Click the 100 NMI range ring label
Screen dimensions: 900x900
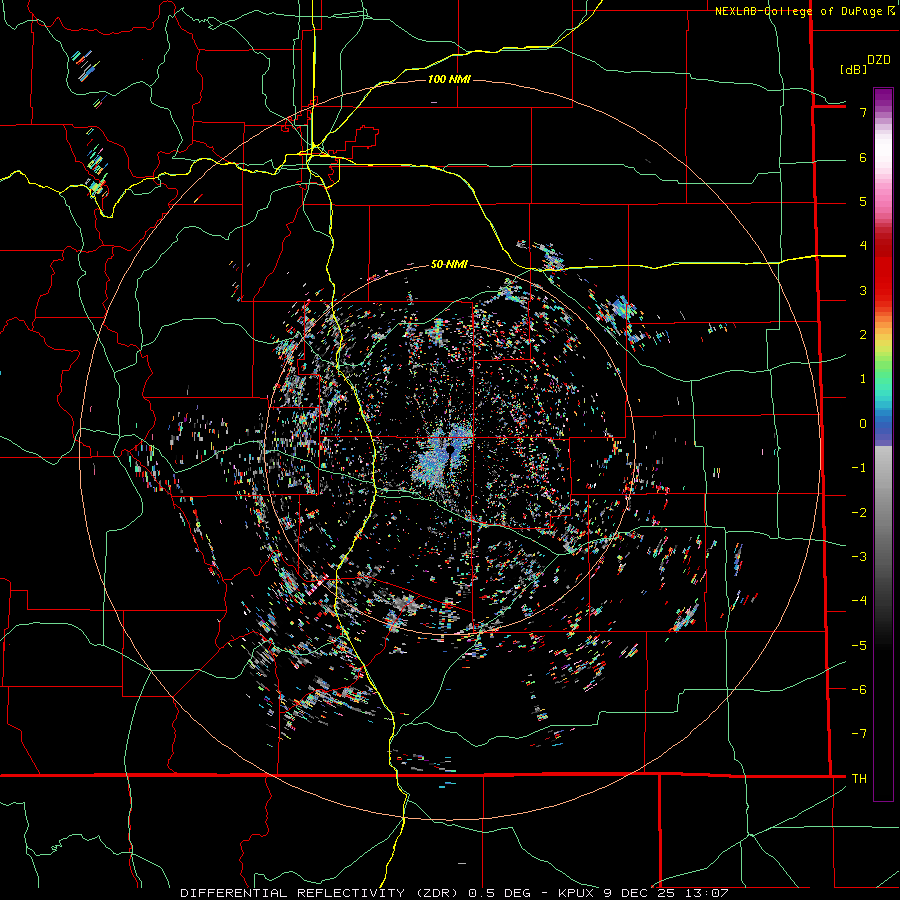click(x=449, y=79)
